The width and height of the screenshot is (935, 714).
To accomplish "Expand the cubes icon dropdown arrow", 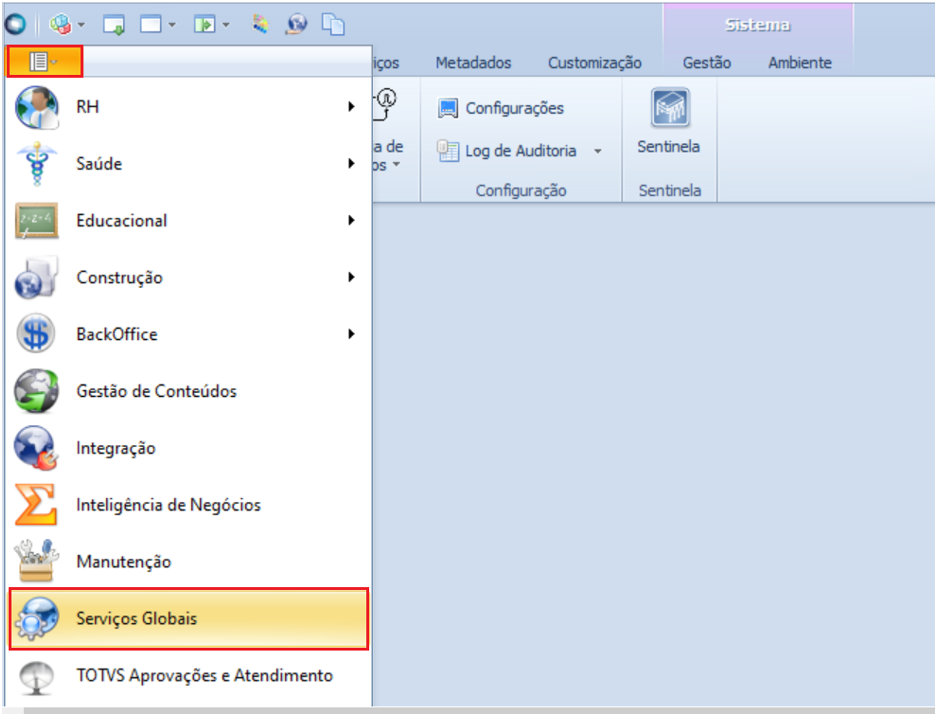I will [x=81, y=25].
